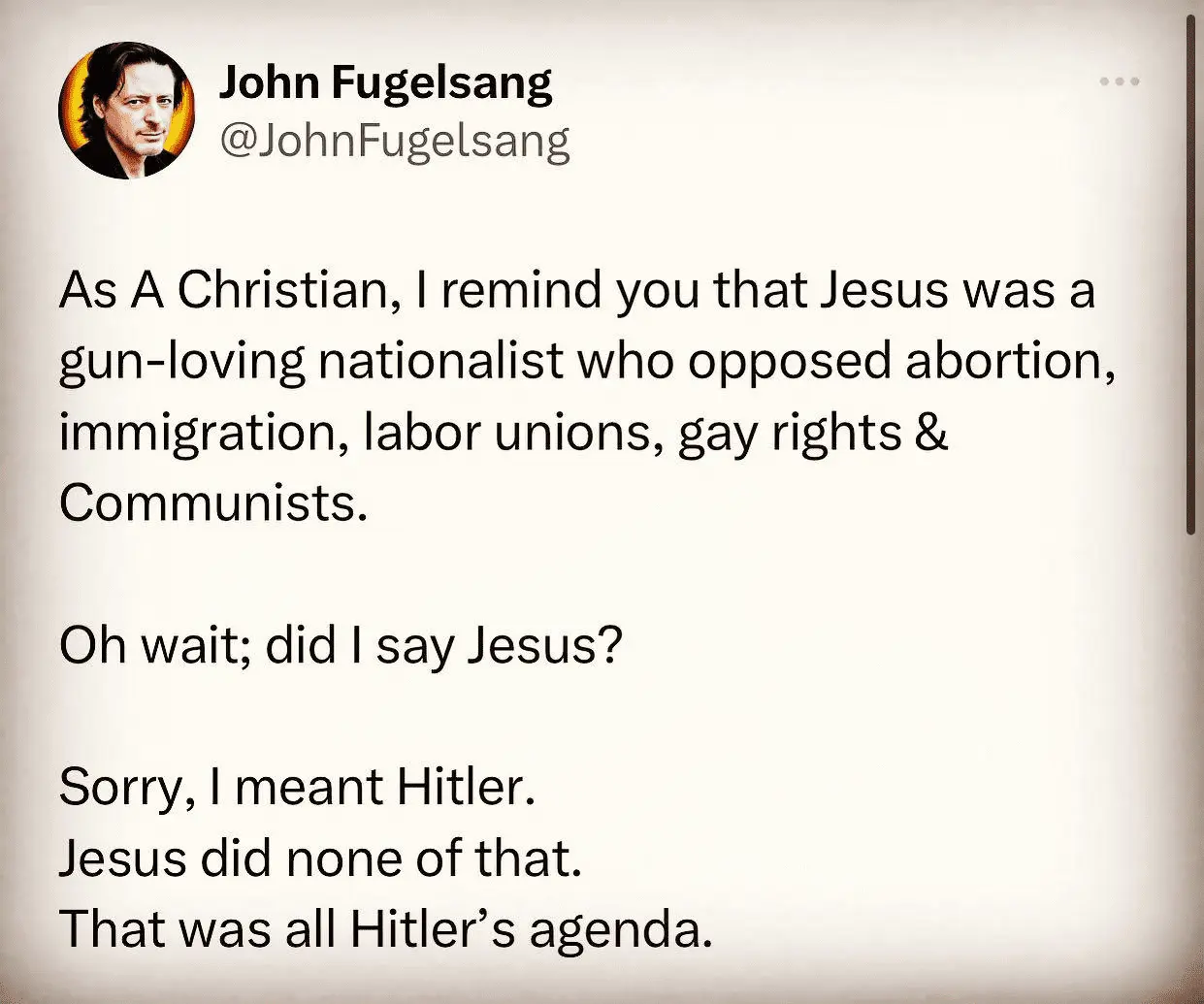Click the line starting "As A Christian"
This screenshot has height=1004, width=1204.
[576, 289]
